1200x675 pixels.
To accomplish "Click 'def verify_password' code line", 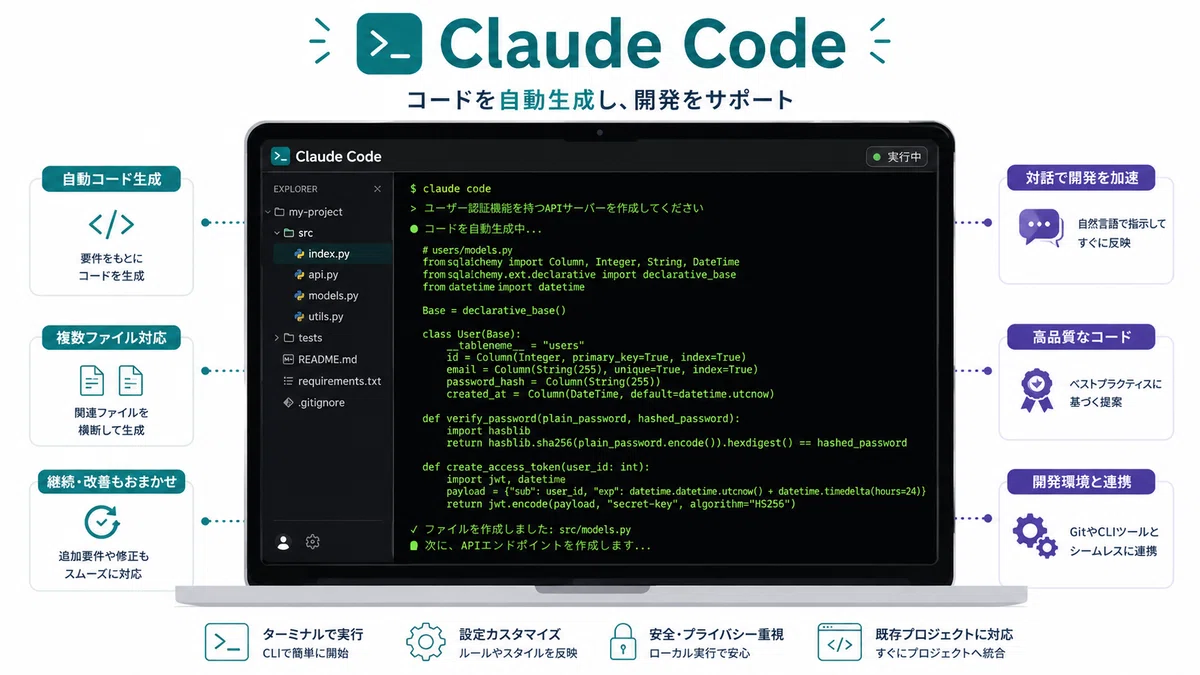I will [x=580, y=418].
